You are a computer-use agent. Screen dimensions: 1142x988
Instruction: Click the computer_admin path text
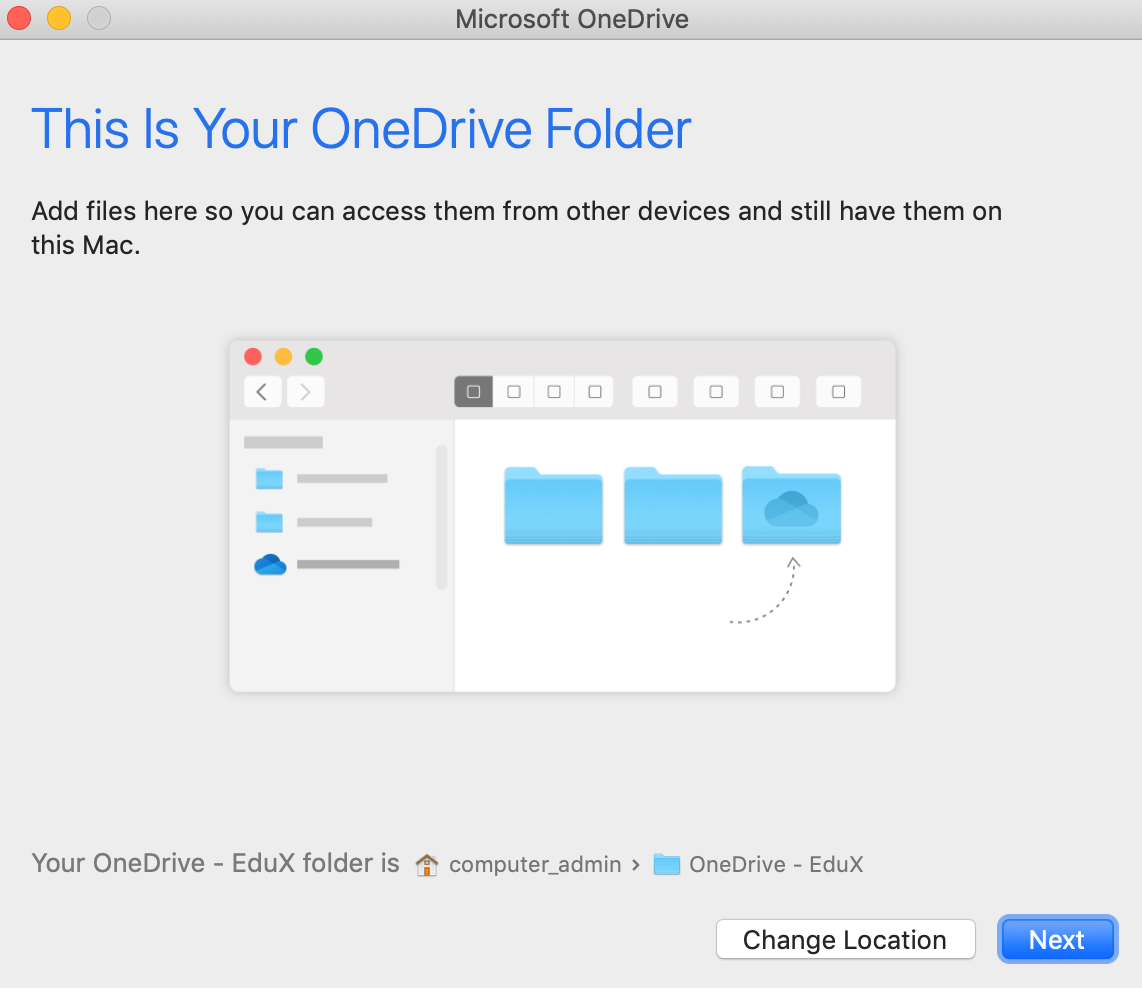coord(535,864)
